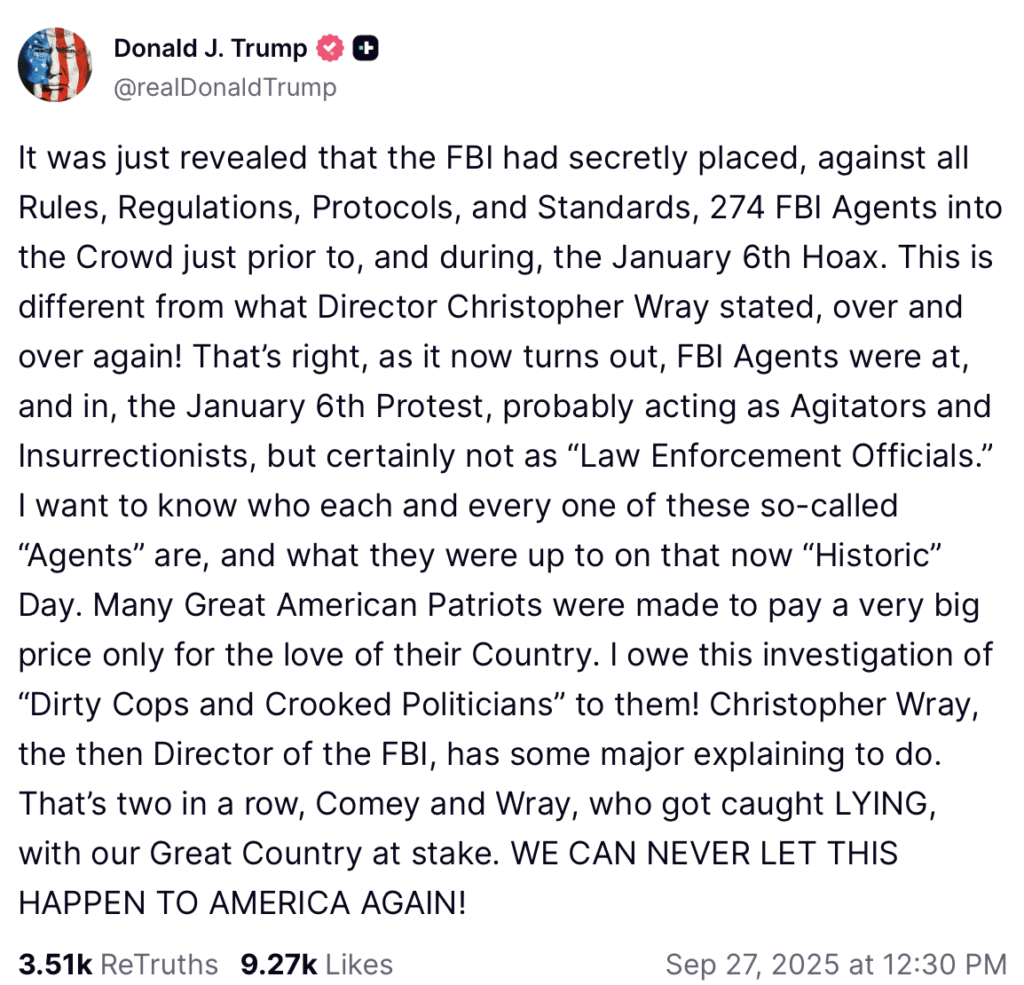Click the red verified badge icon
Screen dimensions: 1024x985
coord(330,48)
